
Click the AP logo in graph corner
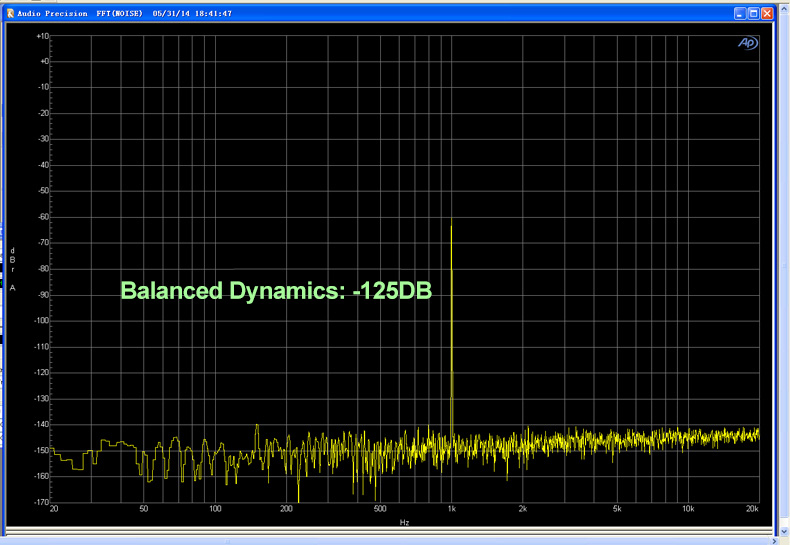[747, 43]
